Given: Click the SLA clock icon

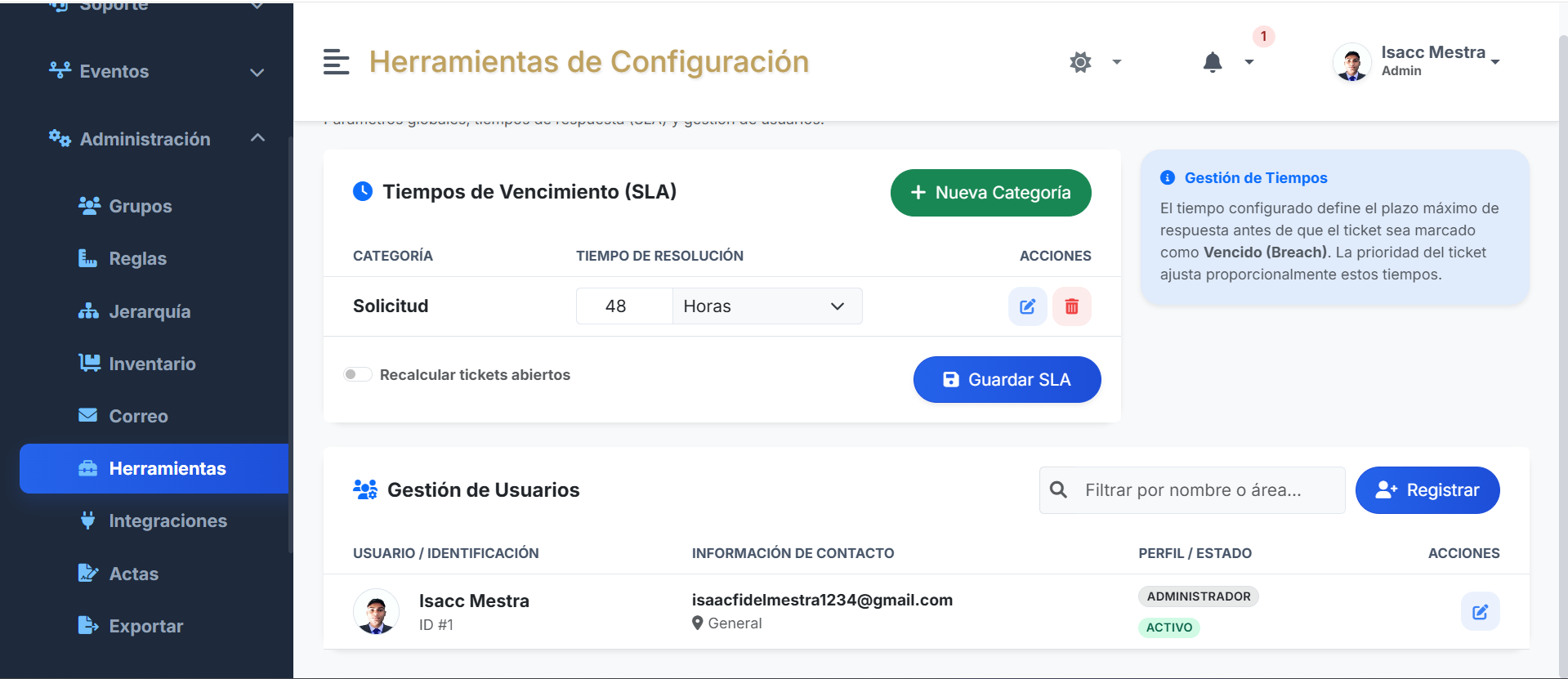Looking at the screenshot, I should pos(363,191).
